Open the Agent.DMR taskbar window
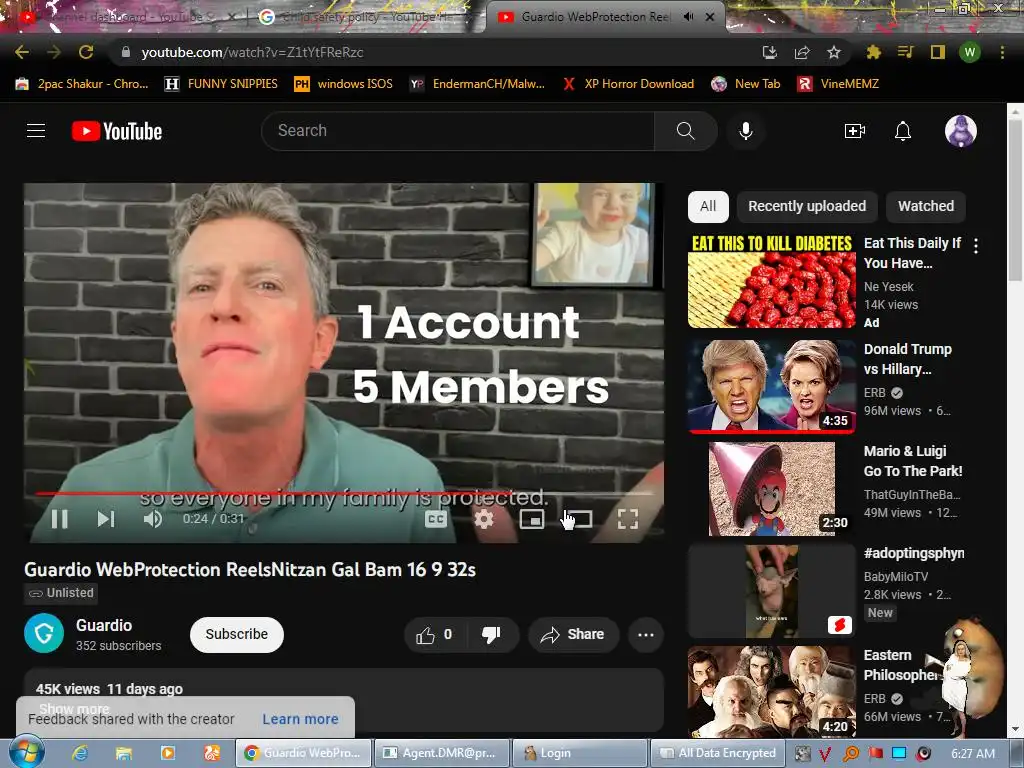This screenshot has width=1024, height=768. tap(441, 753)
